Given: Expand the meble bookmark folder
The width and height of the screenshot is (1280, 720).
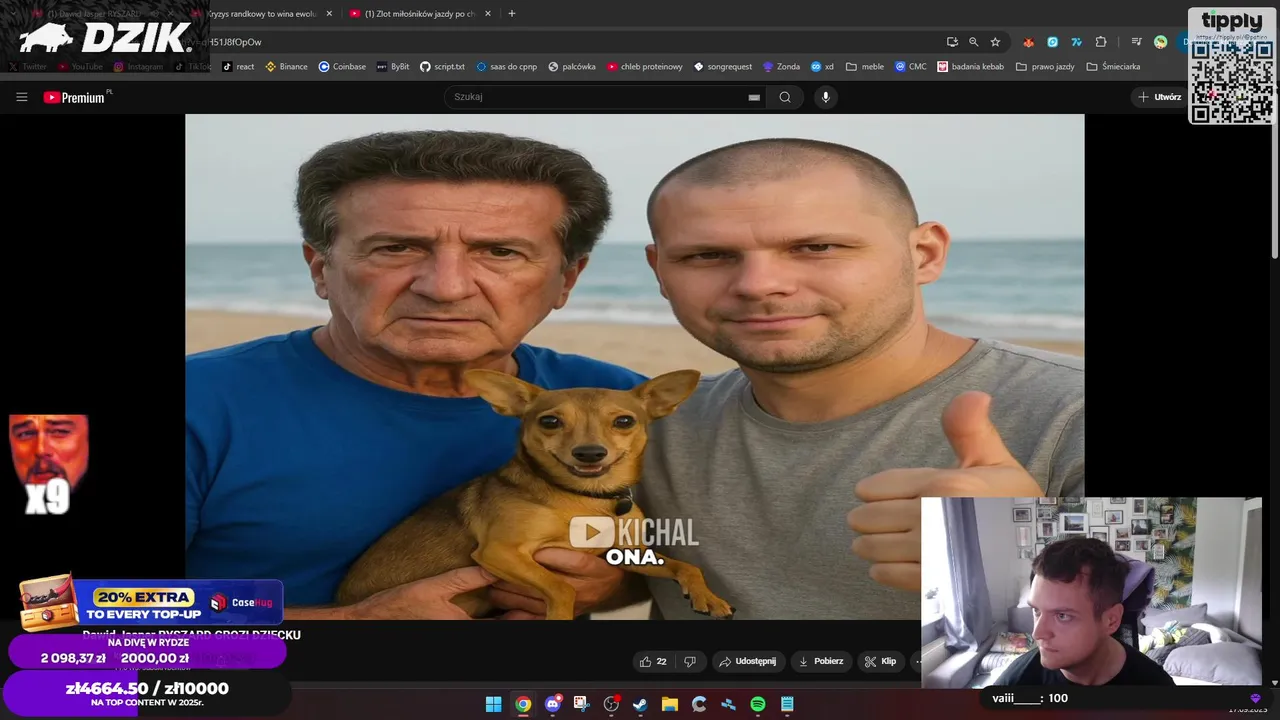Looking at the screenshot, I should (x=865, y=67).
